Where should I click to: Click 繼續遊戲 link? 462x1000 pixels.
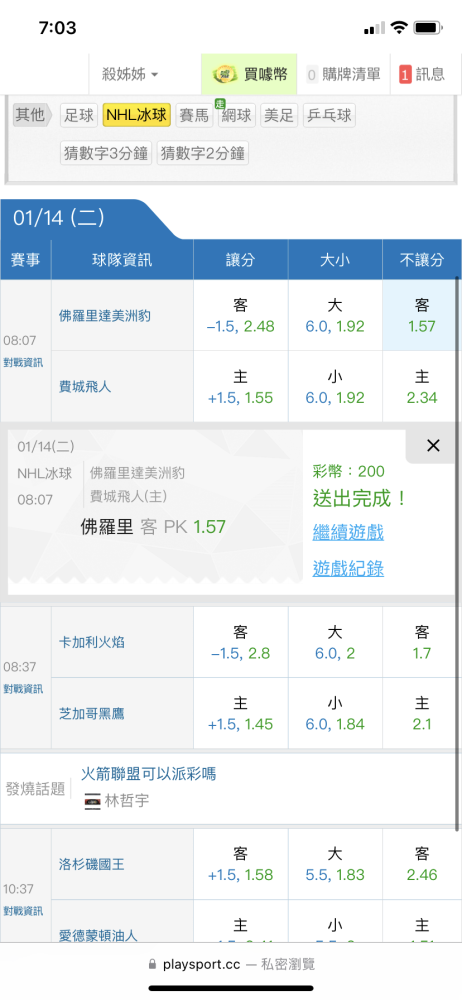[x=348, y=532]
